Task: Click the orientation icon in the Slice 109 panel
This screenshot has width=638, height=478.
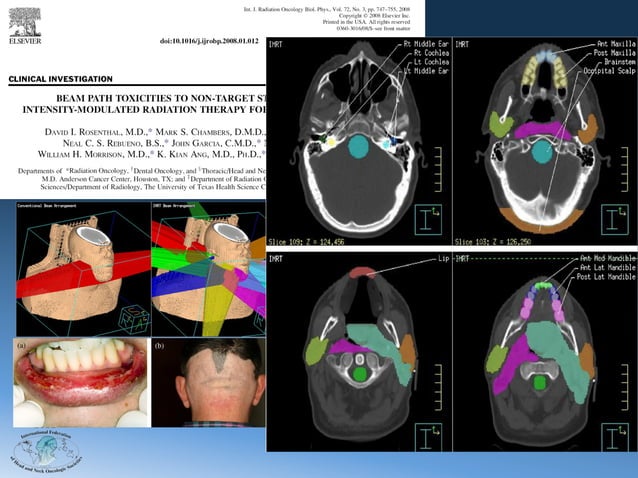Action: [428, 220]
